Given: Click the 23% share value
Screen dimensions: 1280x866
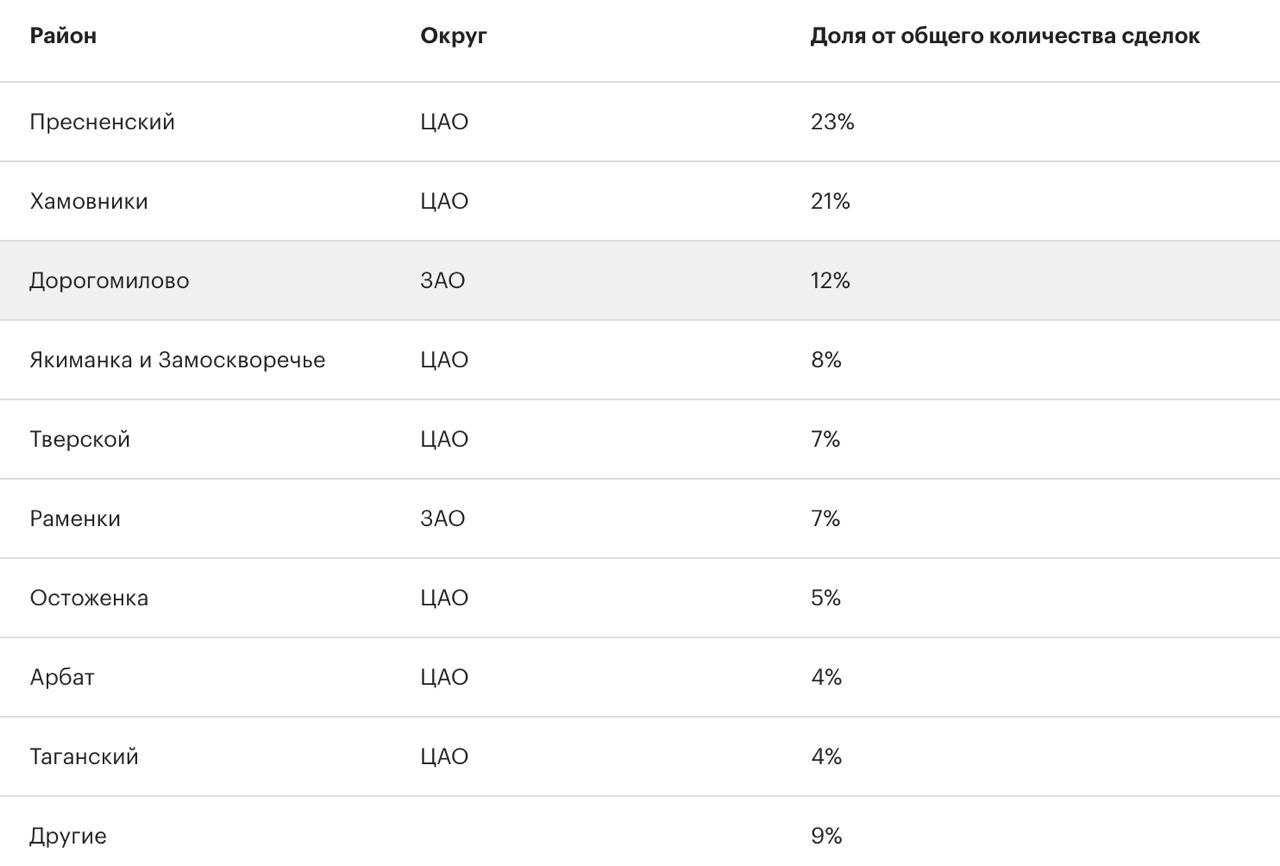Looking at the screenshot, I should coord(833,122).
